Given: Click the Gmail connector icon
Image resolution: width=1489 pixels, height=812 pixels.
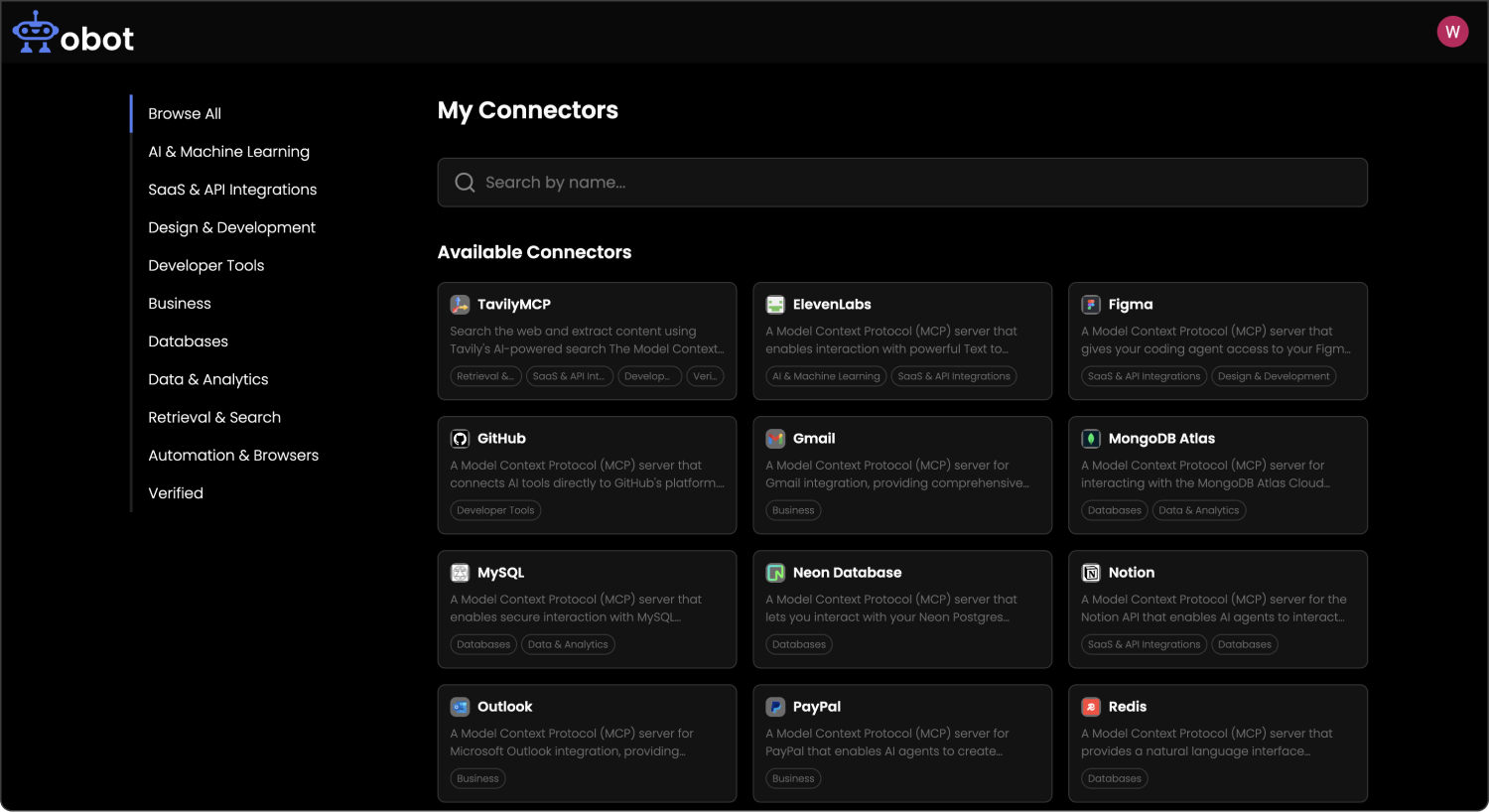Looking at the screenshot, I should [775, 439].
